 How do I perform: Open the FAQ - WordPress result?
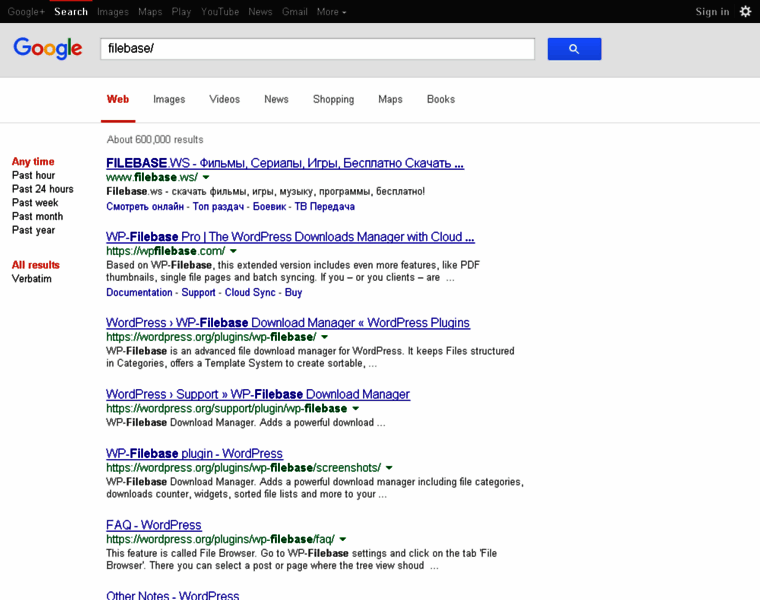tap(154, 525)
